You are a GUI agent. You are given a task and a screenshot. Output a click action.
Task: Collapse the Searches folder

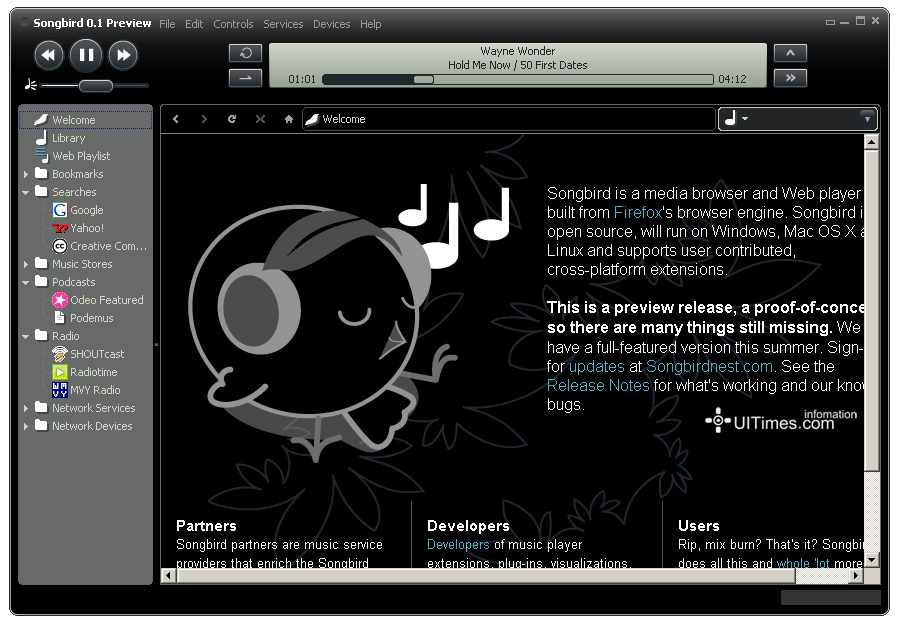point(26,193)
